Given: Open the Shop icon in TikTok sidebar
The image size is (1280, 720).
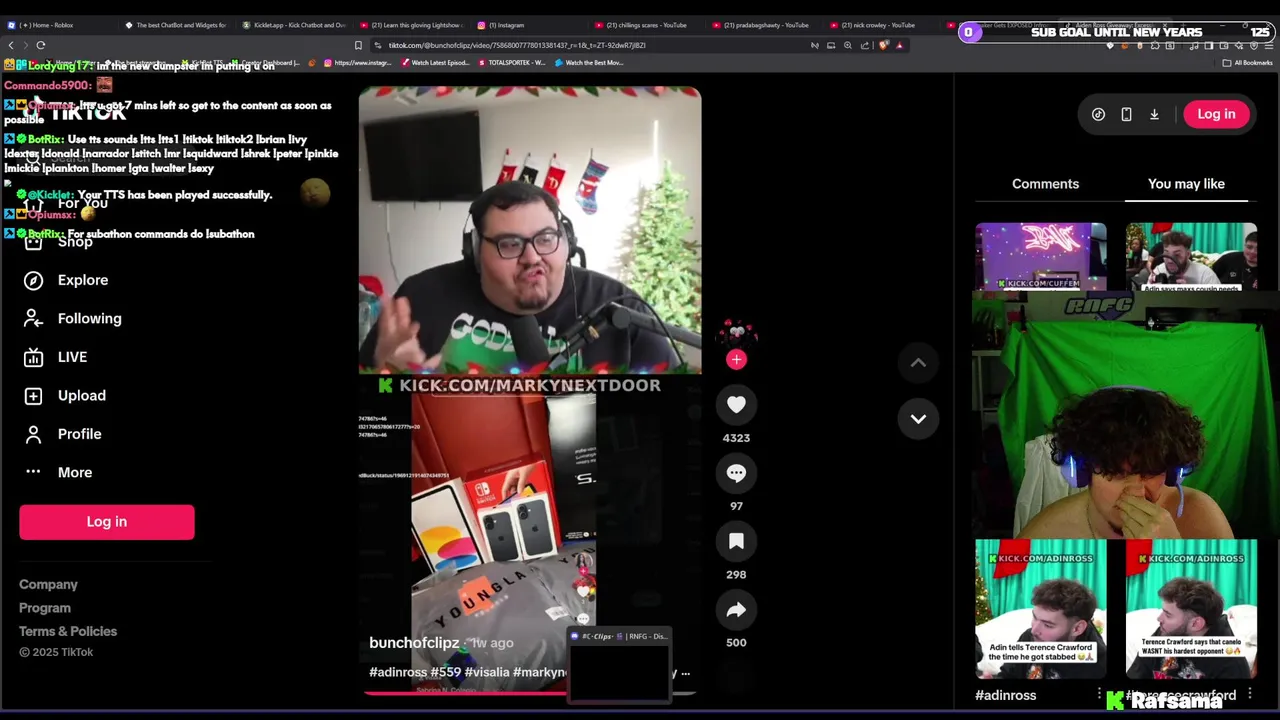Looking at the screenshot, I should click(x=33, y=242).
